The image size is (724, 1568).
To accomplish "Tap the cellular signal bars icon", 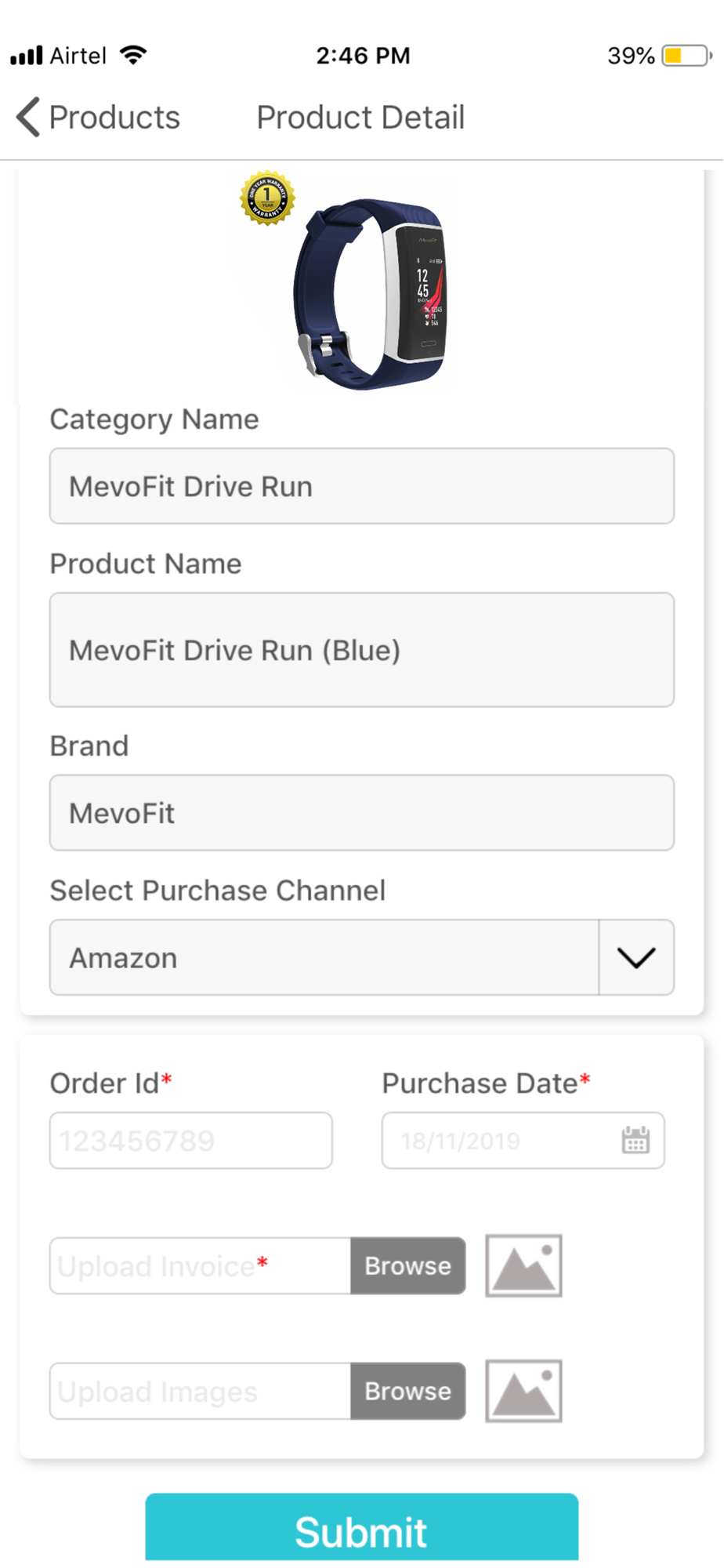I will [27, 56].
